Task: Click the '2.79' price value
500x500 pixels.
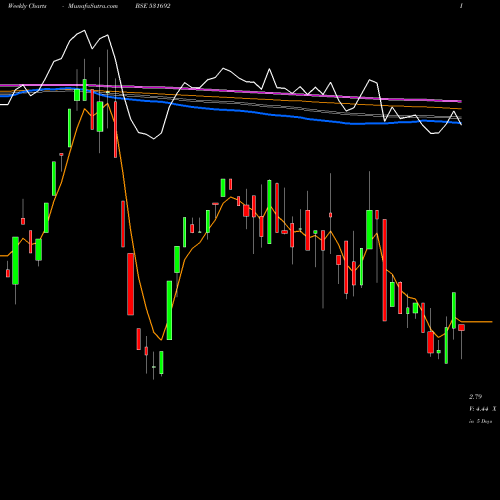Action: tap(475, 397)
